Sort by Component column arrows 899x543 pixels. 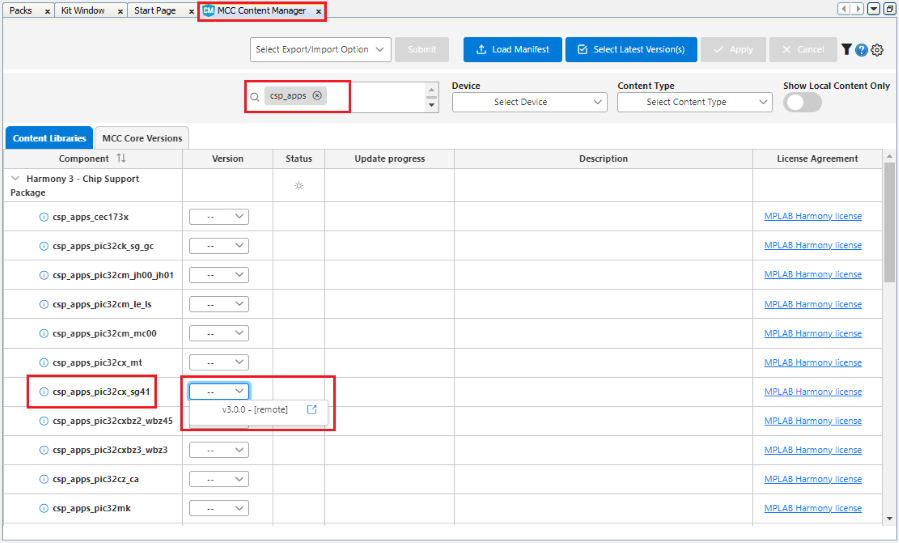click(x=121, y=158)
